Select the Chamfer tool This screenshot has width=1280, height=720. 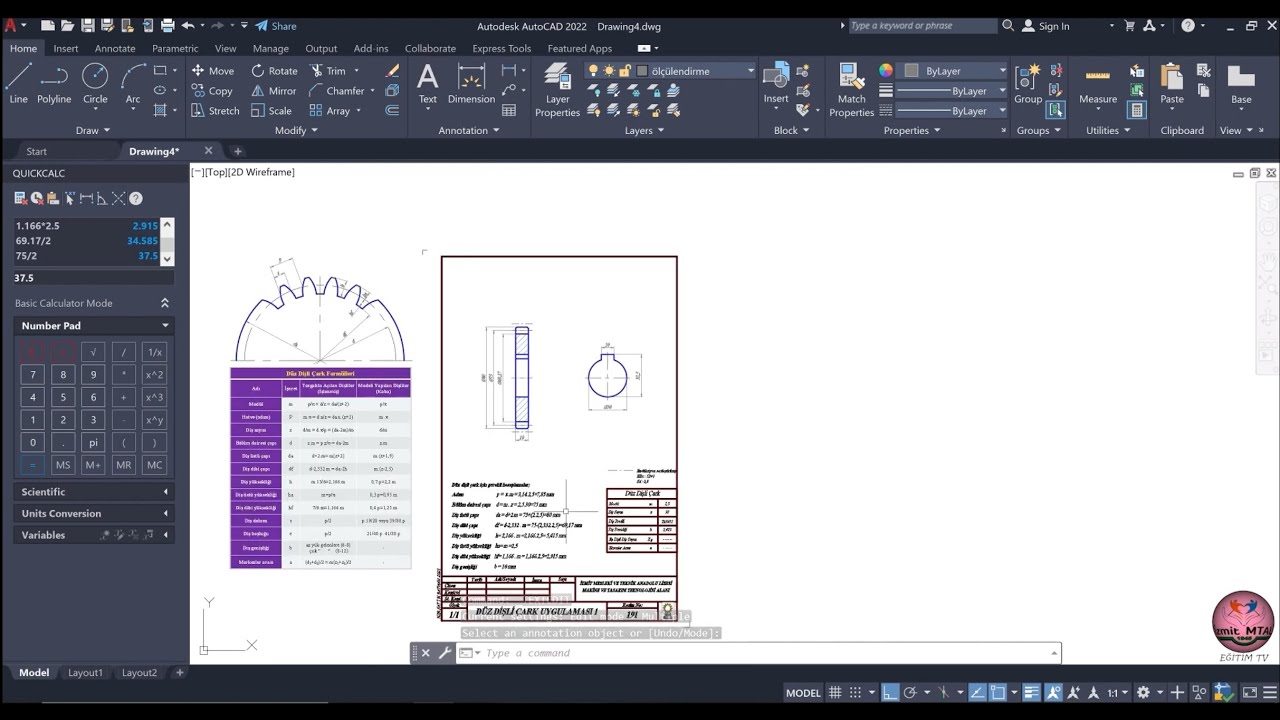point(336,91)
